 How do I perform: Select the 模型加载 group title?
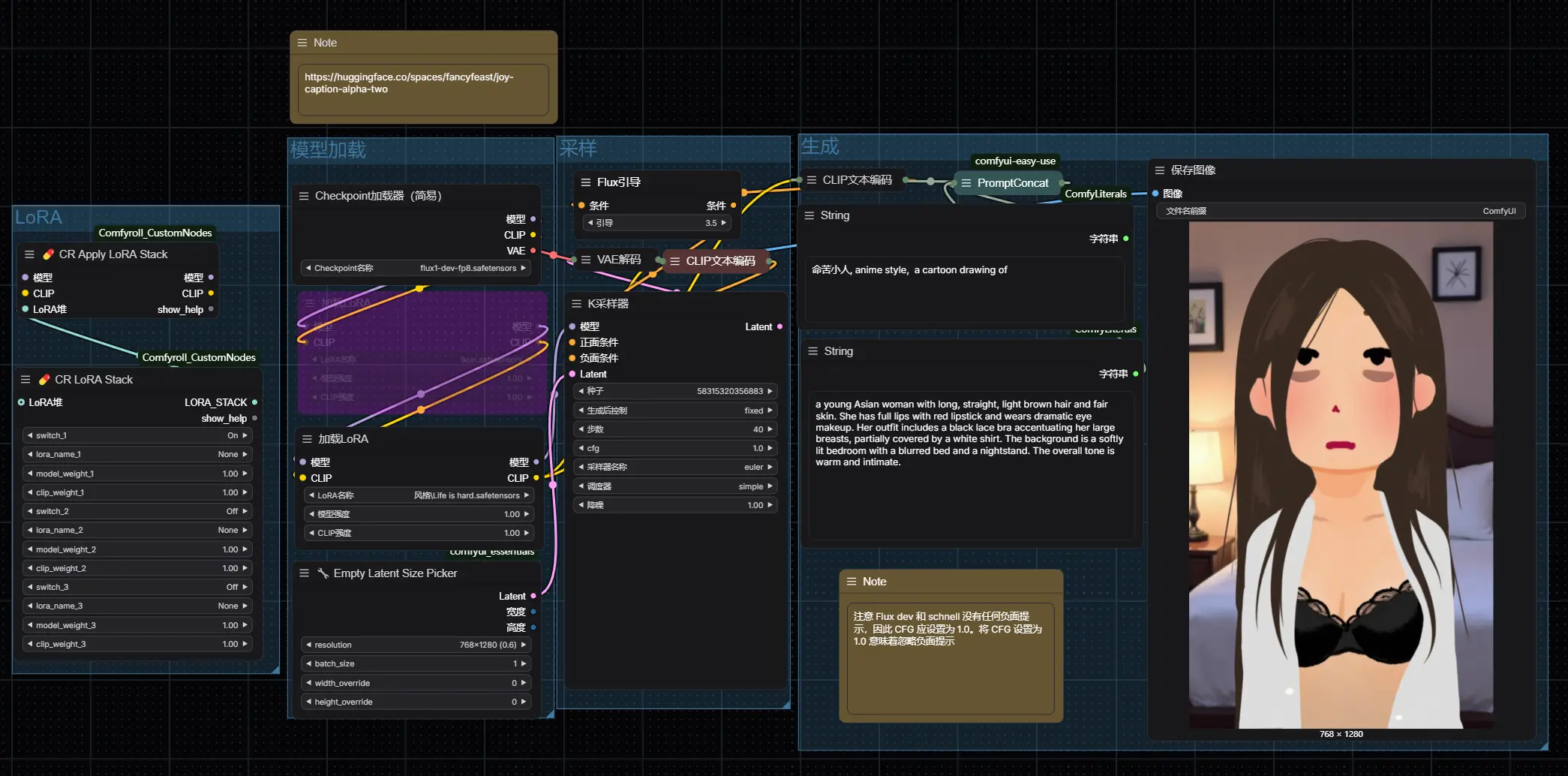point(328,150)
